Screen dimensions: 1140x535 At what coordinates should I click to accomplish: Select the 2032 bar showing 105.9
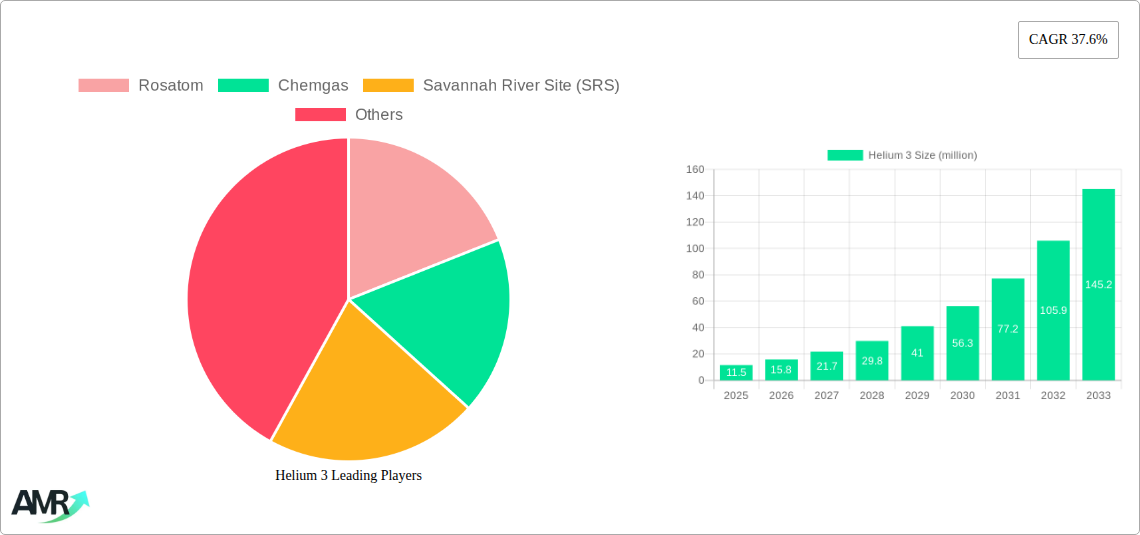point(1053,310)
